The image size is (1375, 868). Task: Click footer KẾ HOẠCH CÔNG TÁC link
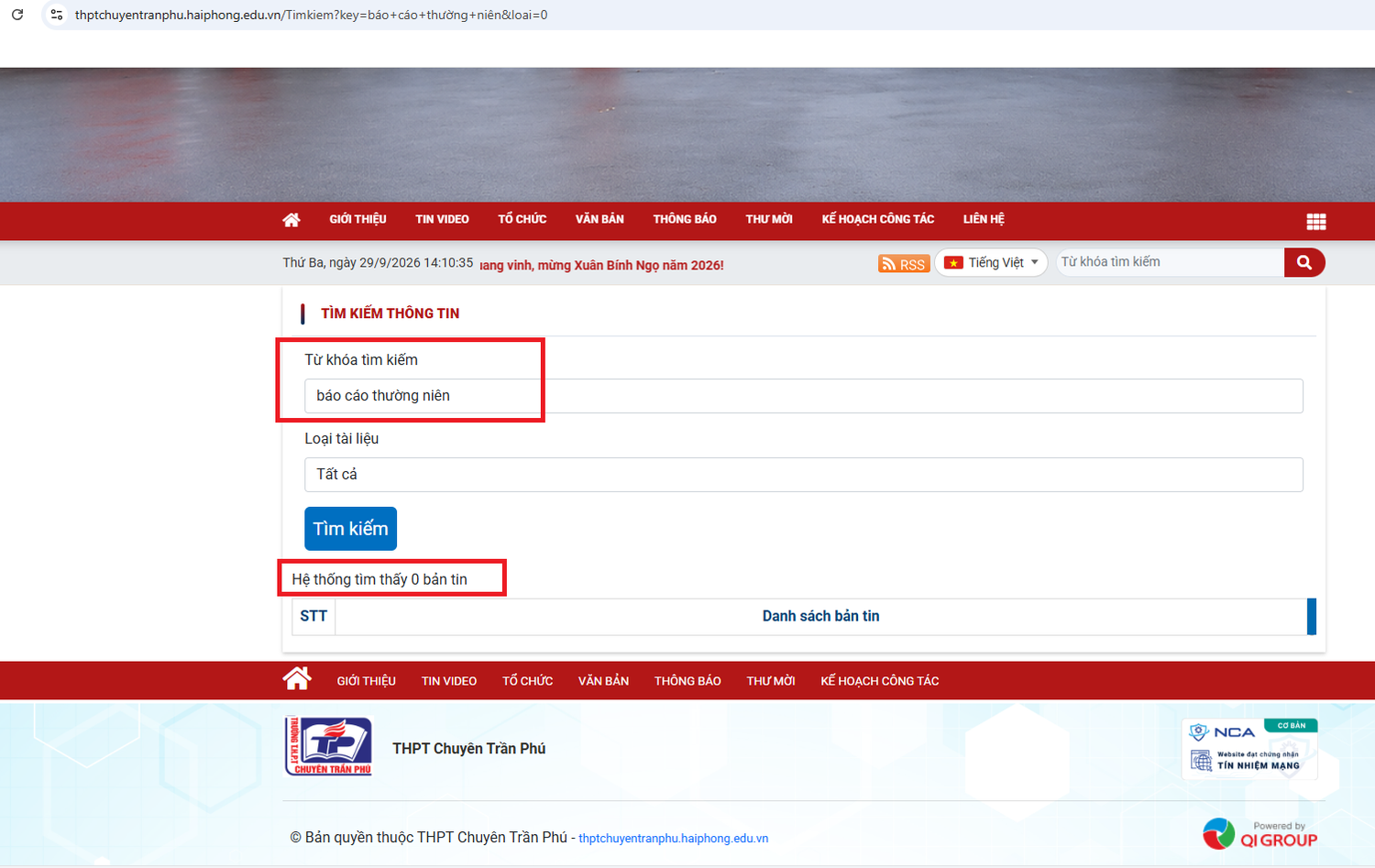(x=880, y=681)
